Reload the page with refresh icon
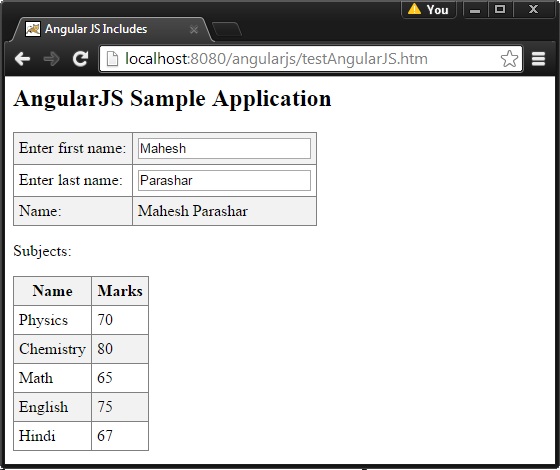This screenshot has height=470, width=560. click(80, 59)
